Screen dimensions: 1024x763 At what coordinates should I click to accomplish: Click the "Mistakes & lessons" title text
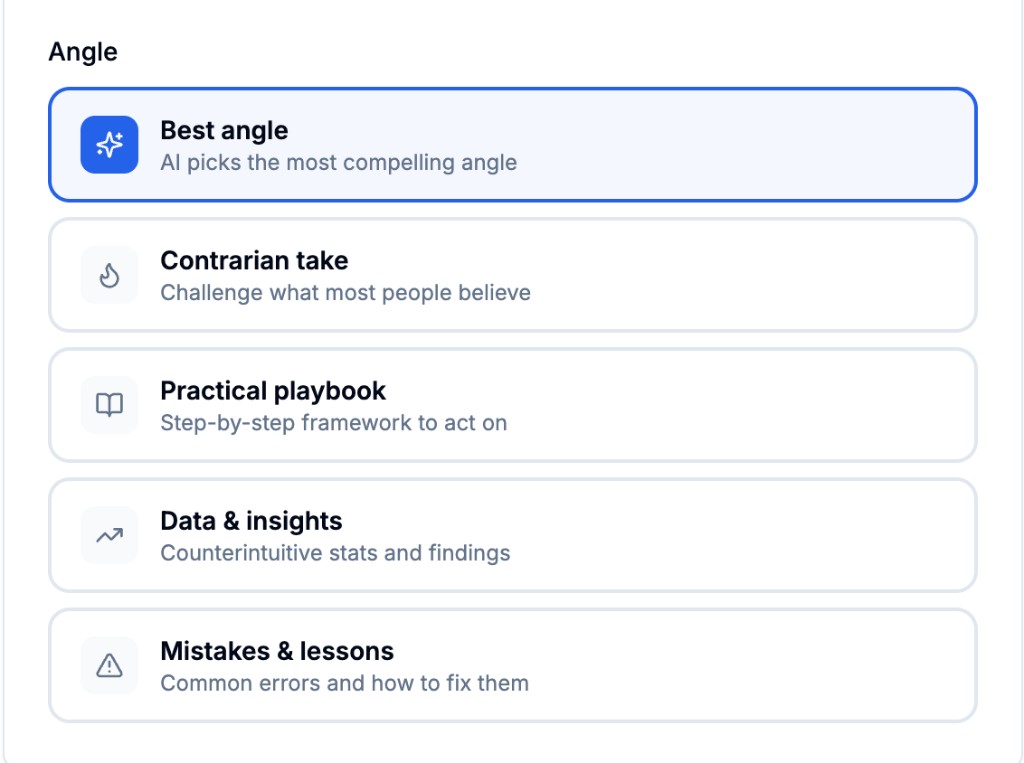(277, 651)
